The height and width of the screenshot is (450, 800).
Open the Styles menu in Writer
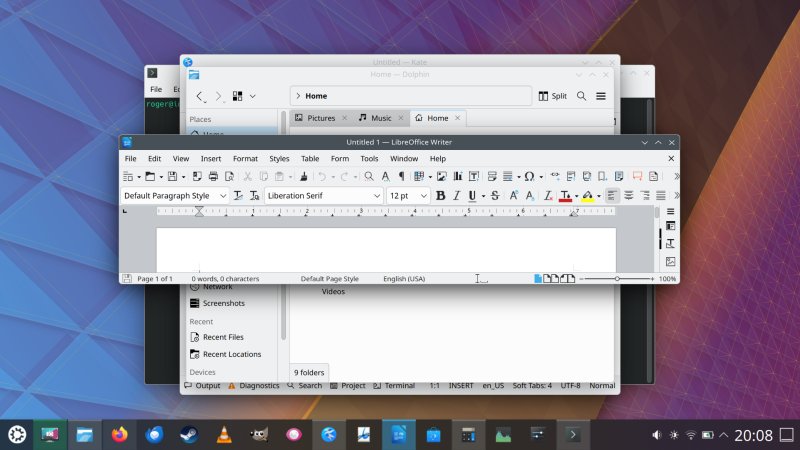point(279,159)
